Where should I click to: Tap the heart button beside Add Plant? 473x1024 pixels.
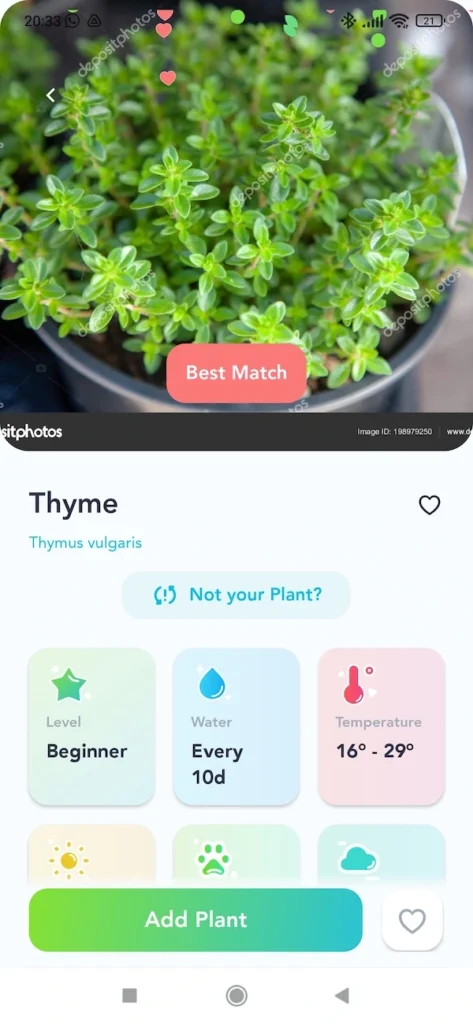(412, 920)
